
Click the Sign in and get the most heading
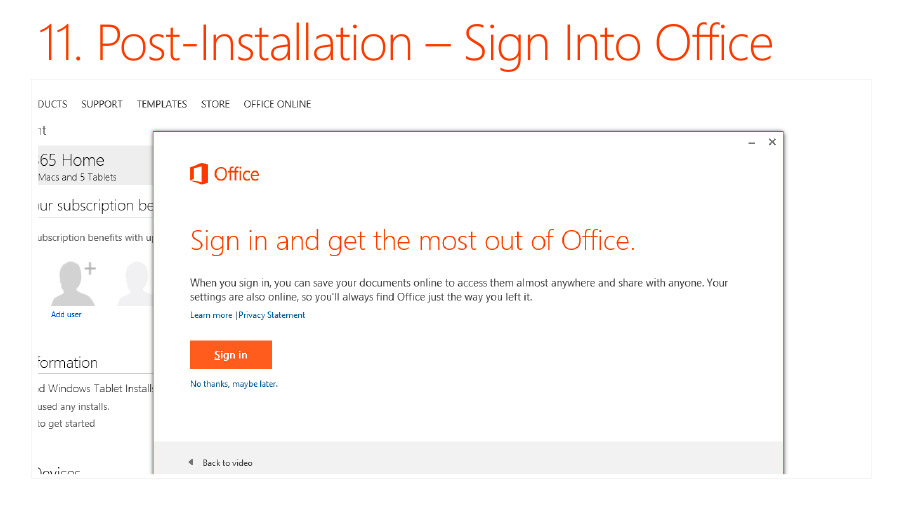tap(413, 241)
